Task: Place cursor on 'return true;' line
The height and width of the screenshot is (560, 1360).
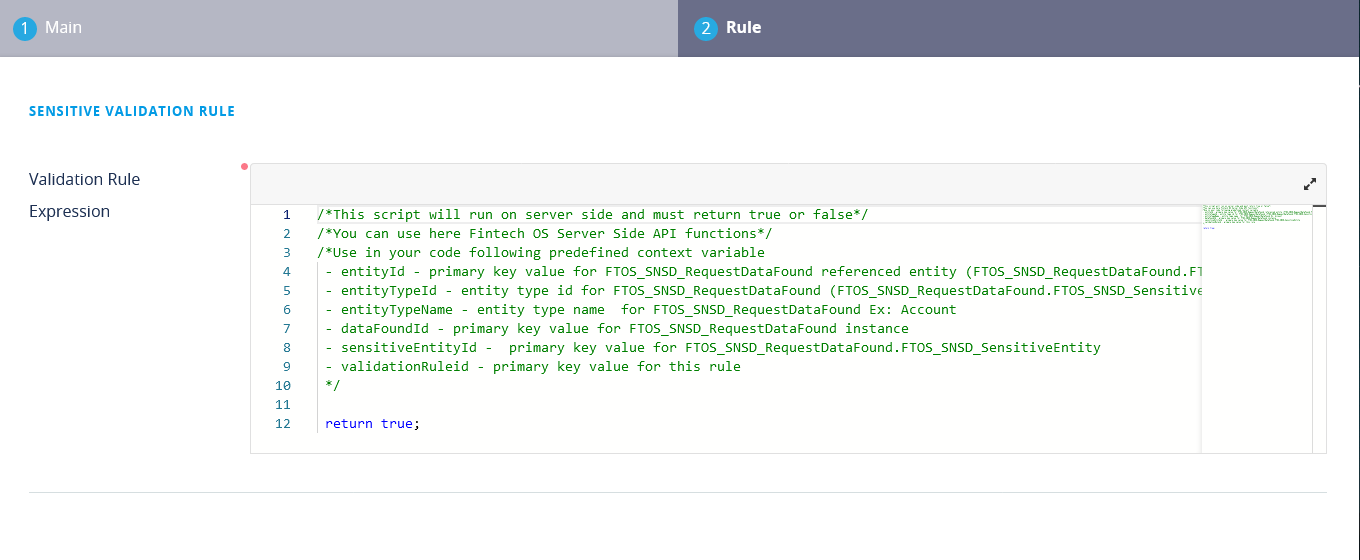Action: [372, 424]
